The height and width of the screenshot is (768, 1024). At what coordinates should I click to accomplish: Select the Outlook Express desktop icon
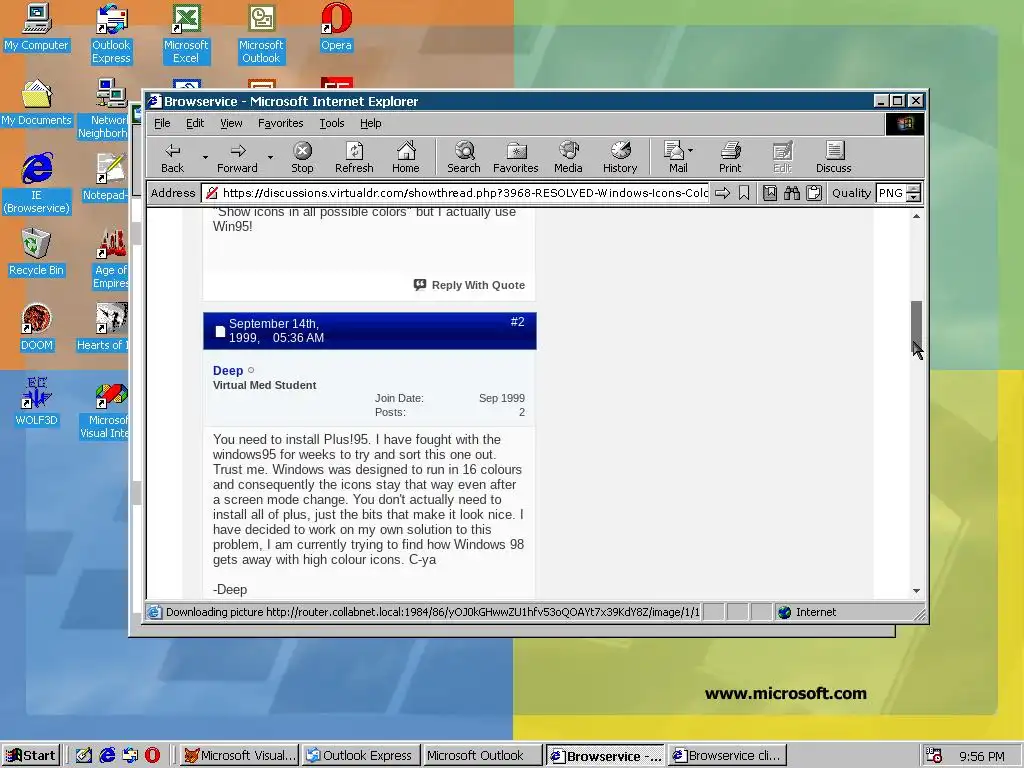[x=111, y=34]
